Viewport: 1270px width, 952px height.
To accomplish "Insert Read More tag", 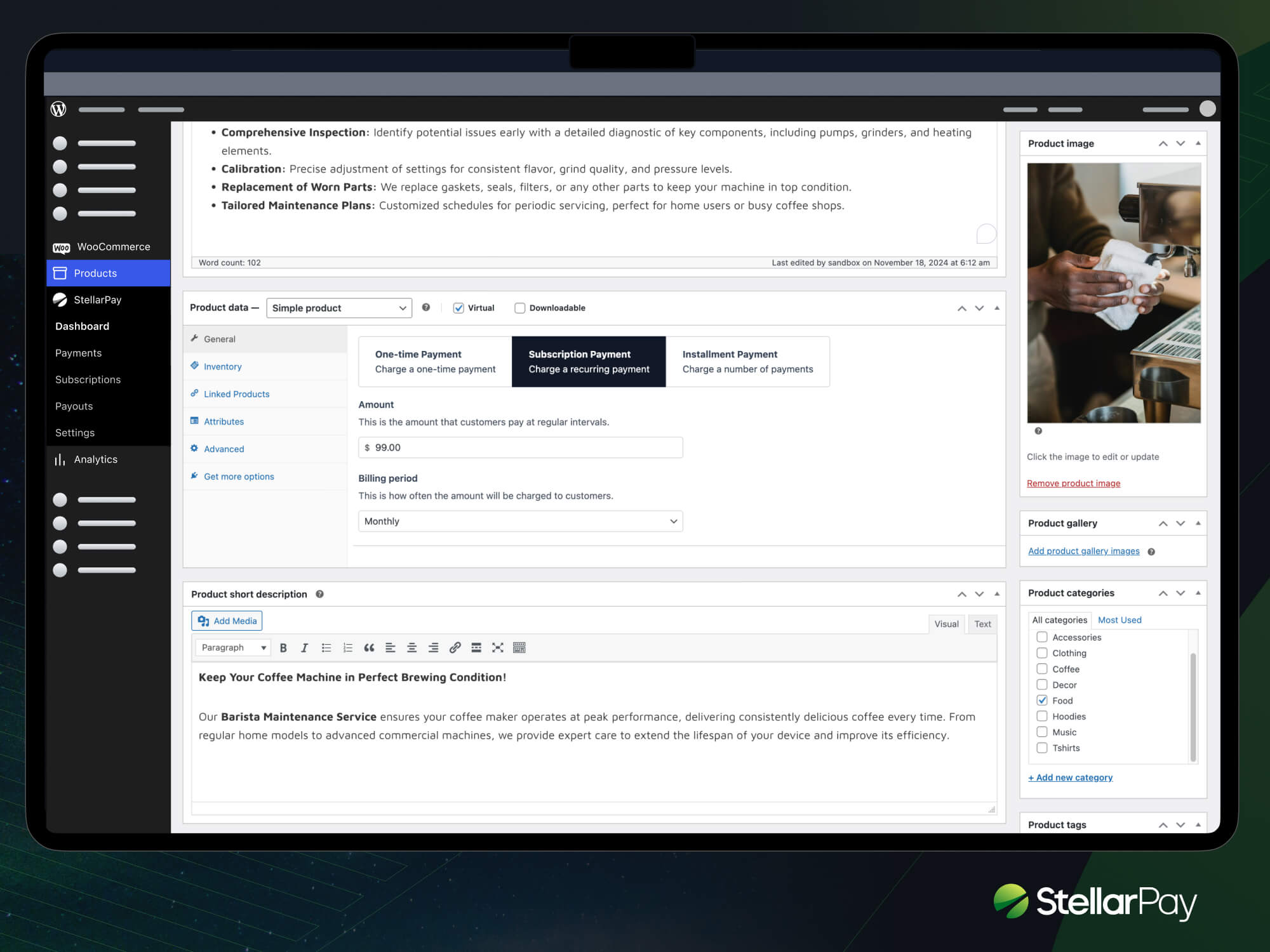I will coord(476,648).
